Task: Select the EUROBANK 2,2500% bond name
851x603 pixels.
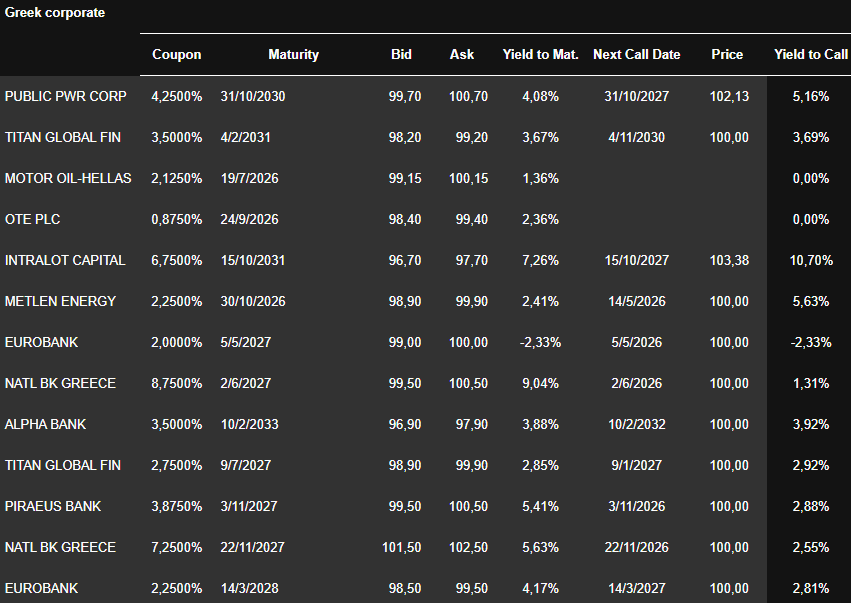Action: 41,588
